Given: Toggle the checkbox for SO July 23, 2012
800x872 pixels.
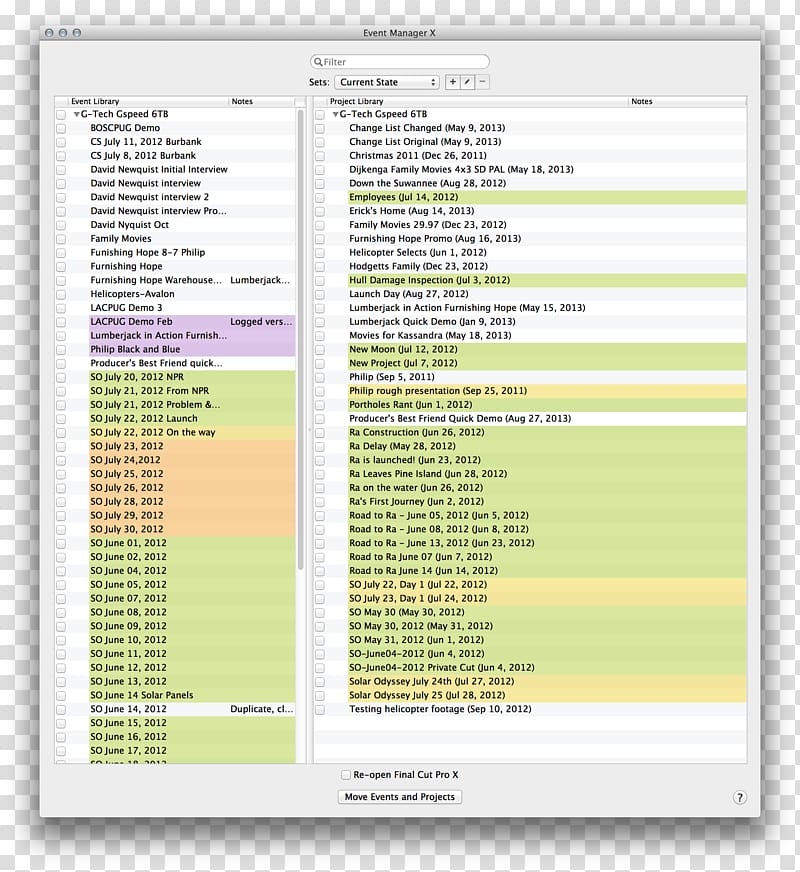Looking at the screenshot, I should tap(61, 447).
